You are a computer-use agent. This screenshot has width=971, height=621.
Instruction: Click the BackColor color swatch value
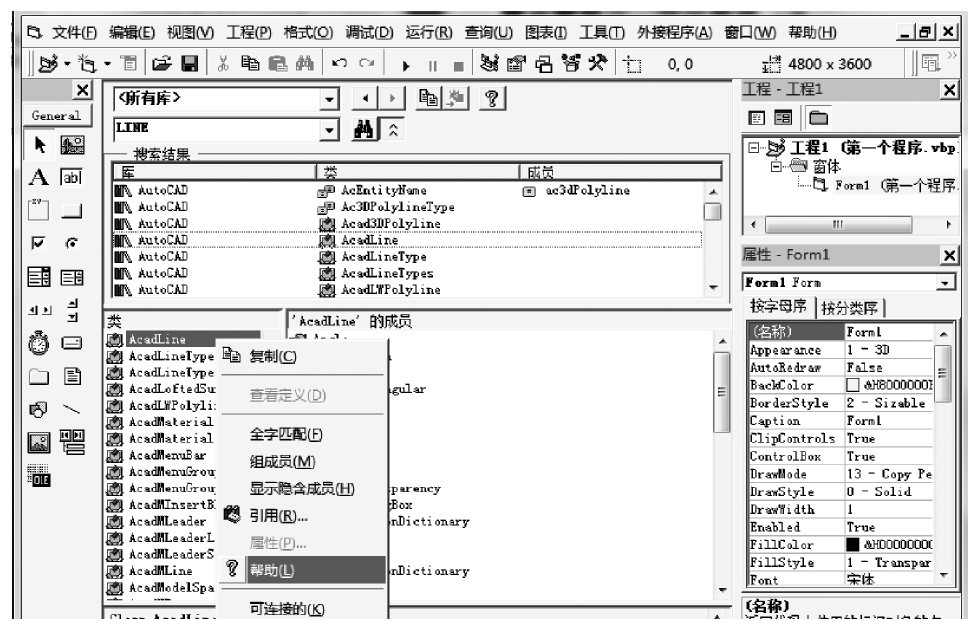853,385
